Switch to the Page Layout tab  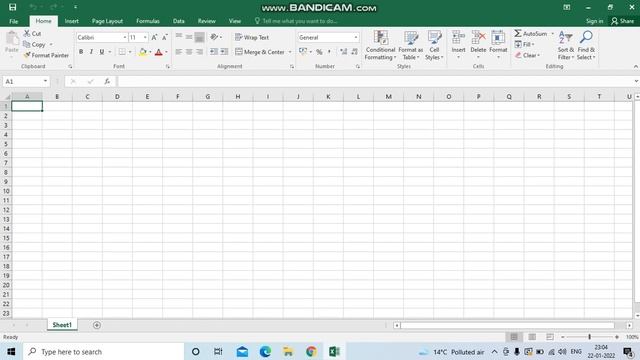[107, 21]
